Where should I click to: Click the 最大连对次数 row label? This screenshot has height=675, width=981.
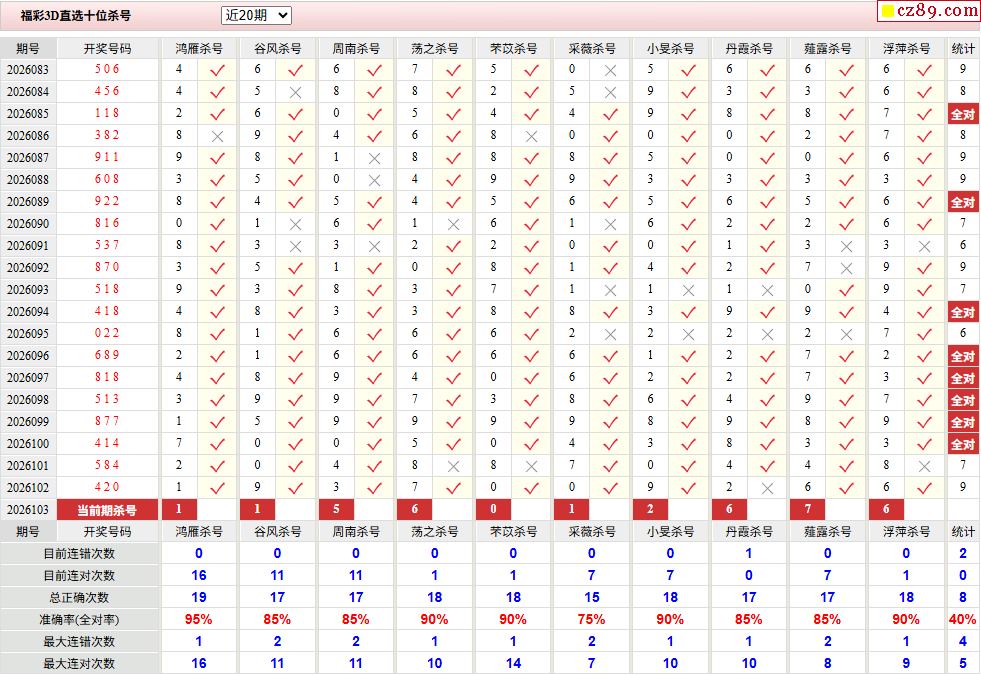[x=79, y=664]
